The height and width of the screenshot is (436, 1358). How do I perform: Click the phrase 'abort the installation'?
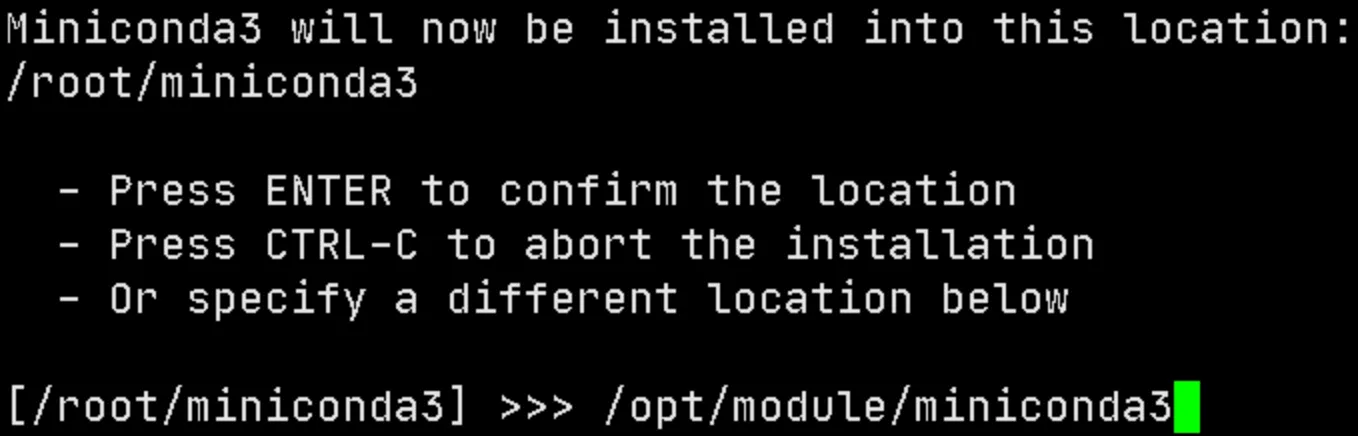point(809,244)
